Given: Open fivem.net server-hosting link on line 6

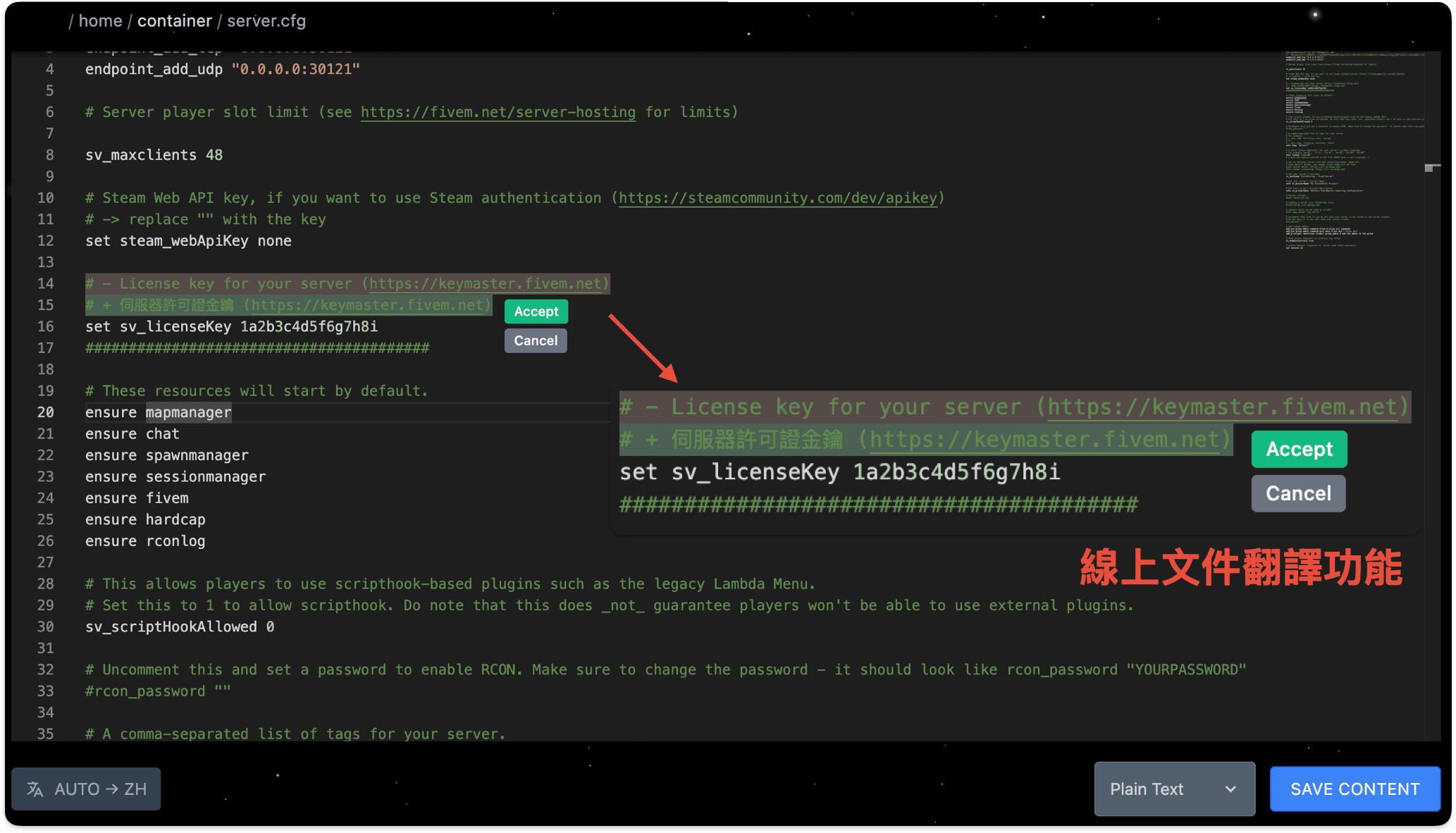Looking at the screenshot, I should (498, 112).
